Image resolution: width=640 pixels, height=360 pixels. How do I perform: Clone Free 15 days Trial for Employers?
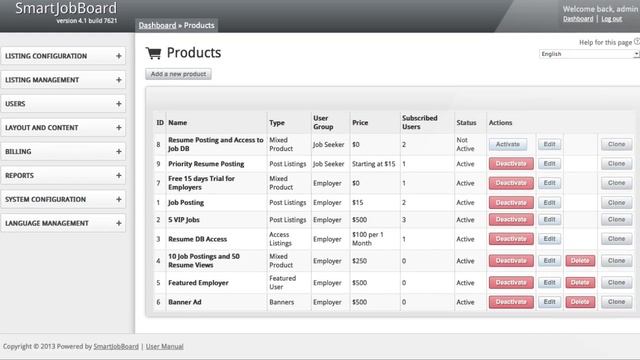(x=616, y=183)
